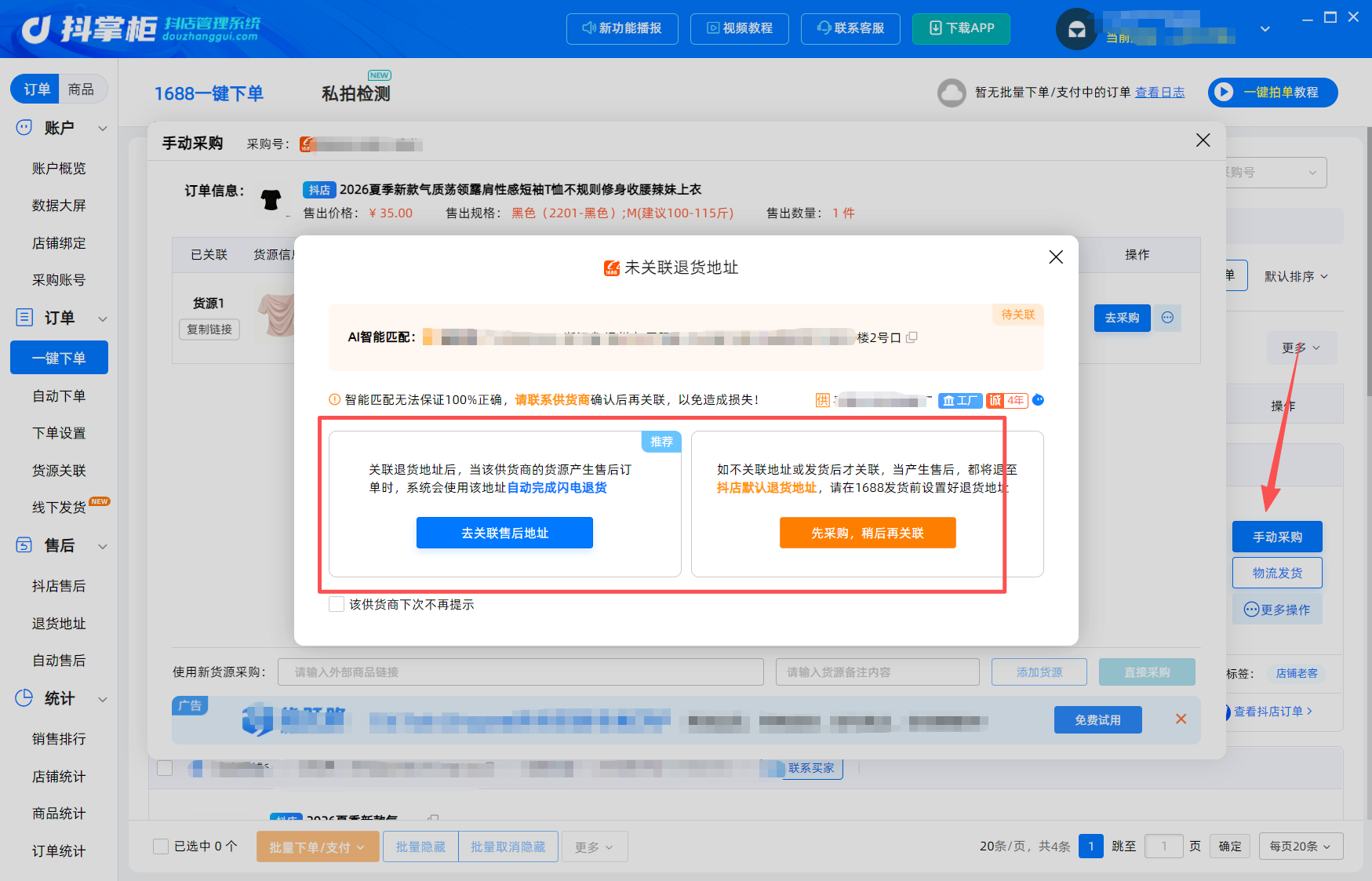
Task: Contact 联系客服 support
Action: (850, 28)
